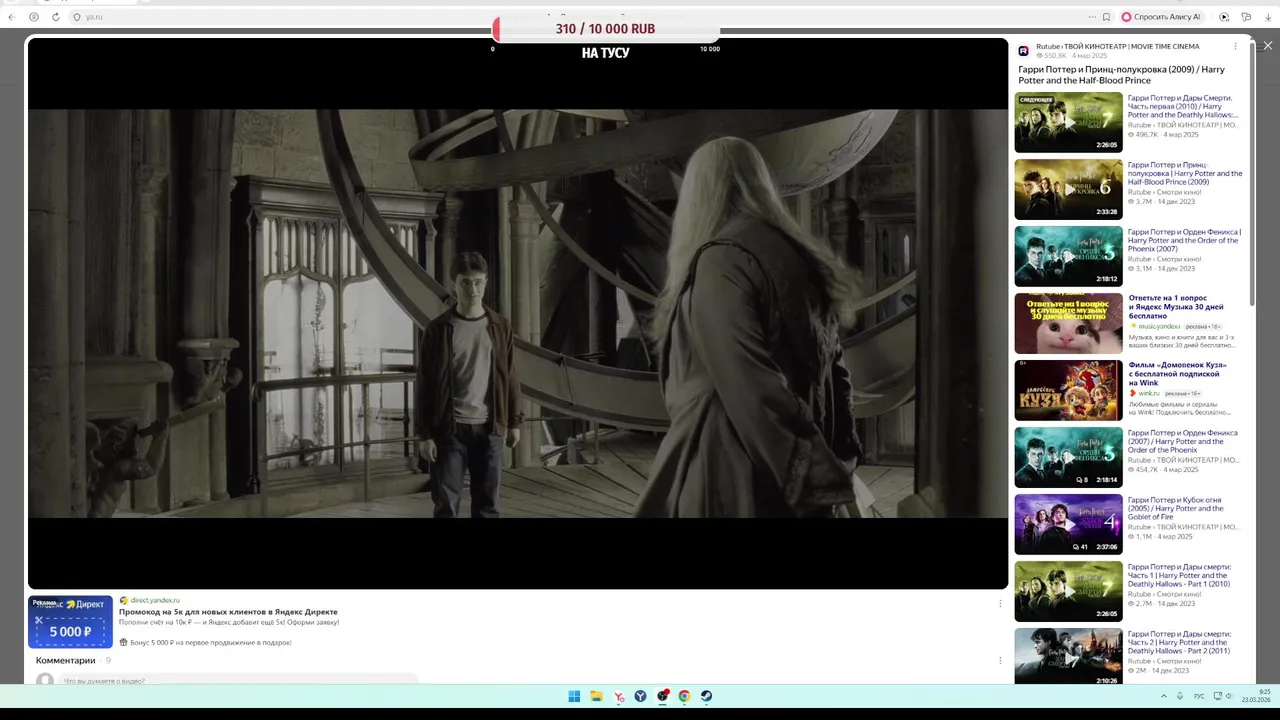
Task: Bookmark the page with the bookmark icon
Action: (x=1106, y=17)
